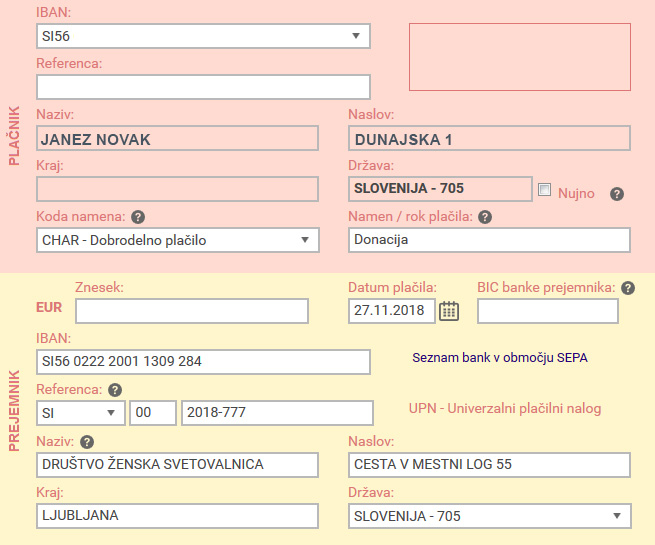The height and width of the screenshot is (545, 655).
Task: Enable the Nujno checkbox
Action: point(545,190)
